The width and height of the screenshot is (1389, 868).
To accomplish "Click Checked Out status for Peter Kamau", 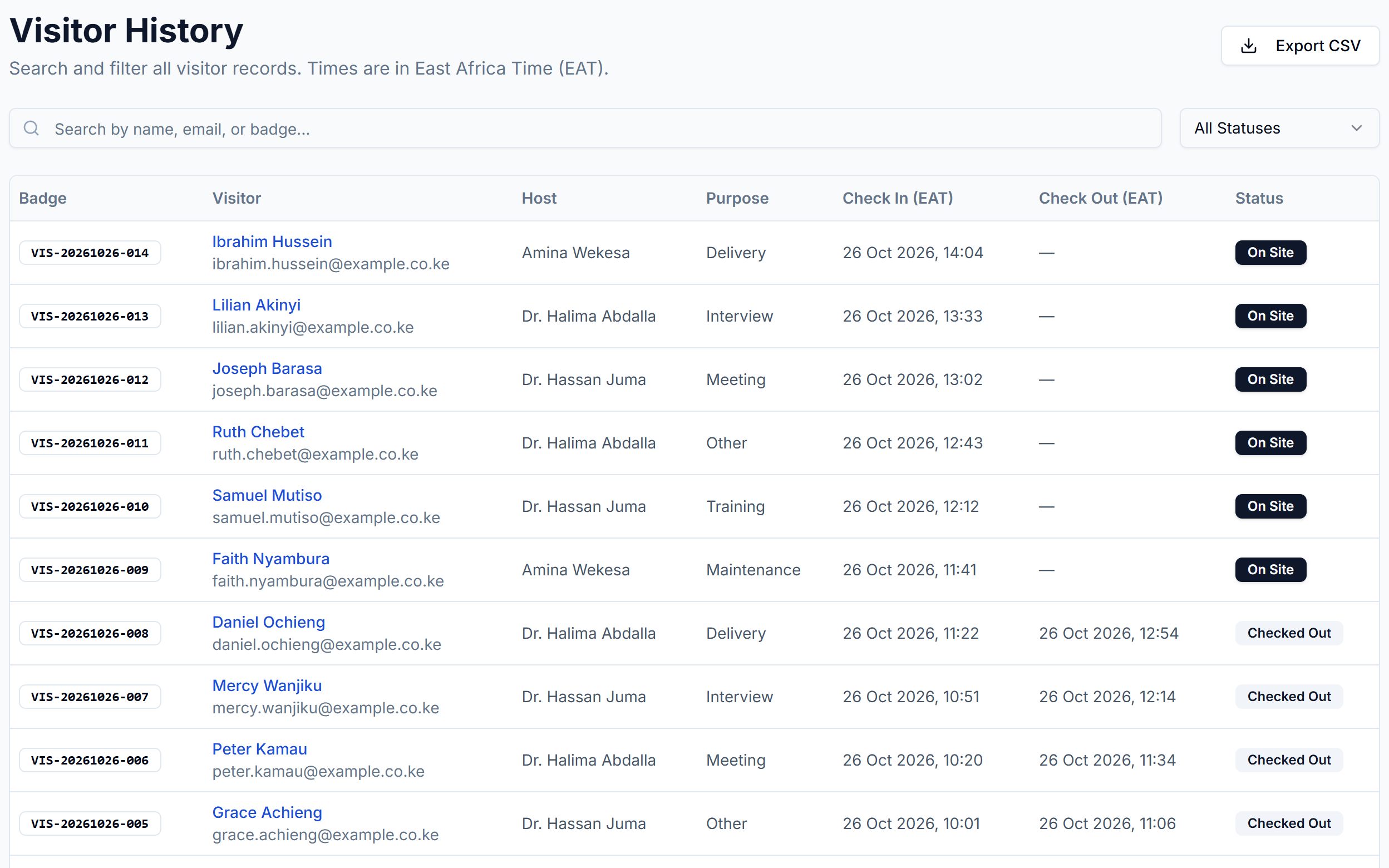I will [1289, 760].
